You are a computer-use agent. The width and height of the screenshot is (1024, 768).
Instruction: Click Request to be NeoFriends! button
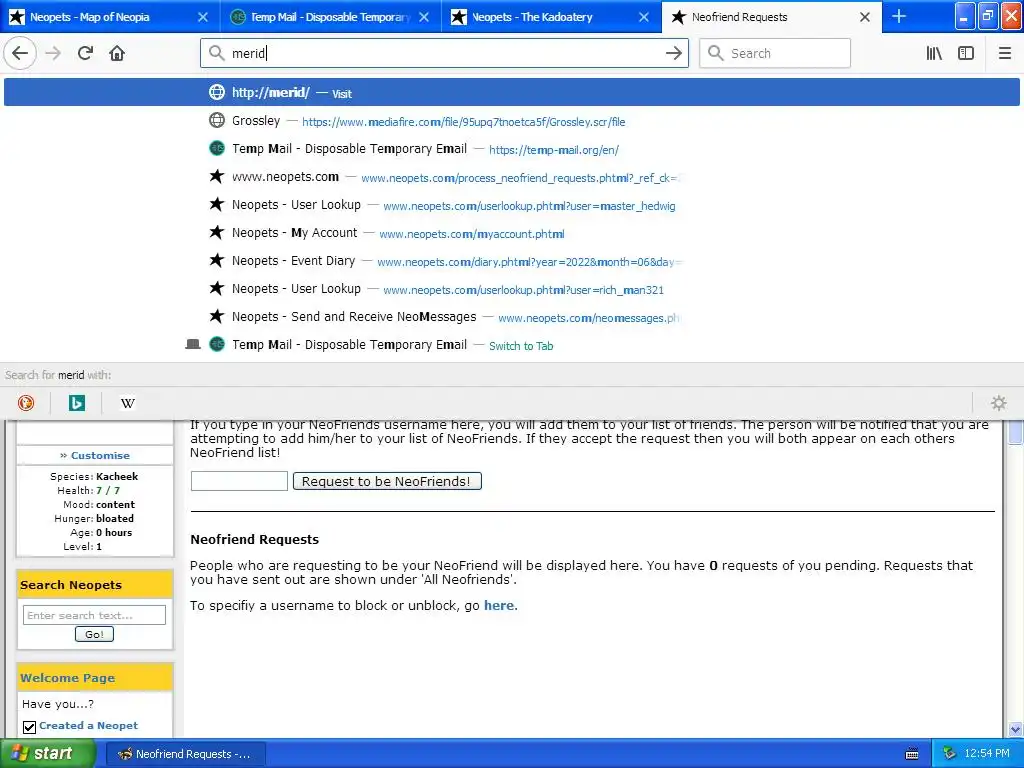(x=387, y=481)
